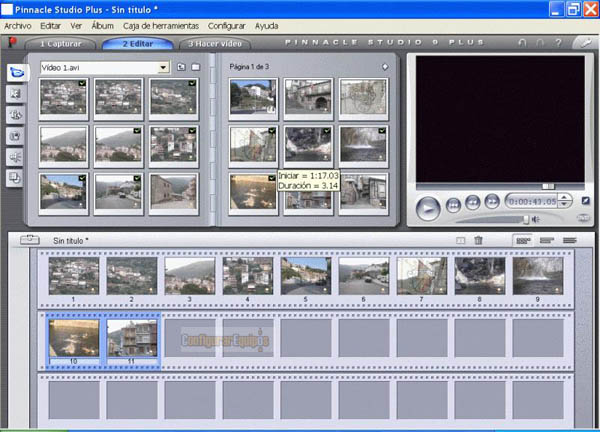This screenshot has width=600, height=432.
Task: Turn to next album page arrow
Action: pos(385,67)
